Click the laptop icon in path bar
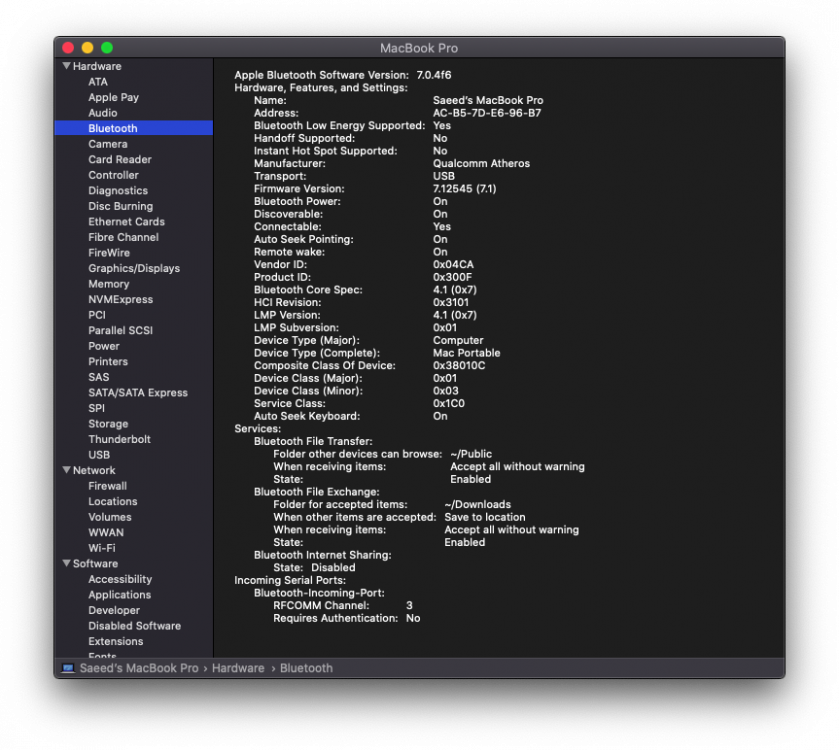The height and width of the screenshot is (750, 839). point(68,668)
